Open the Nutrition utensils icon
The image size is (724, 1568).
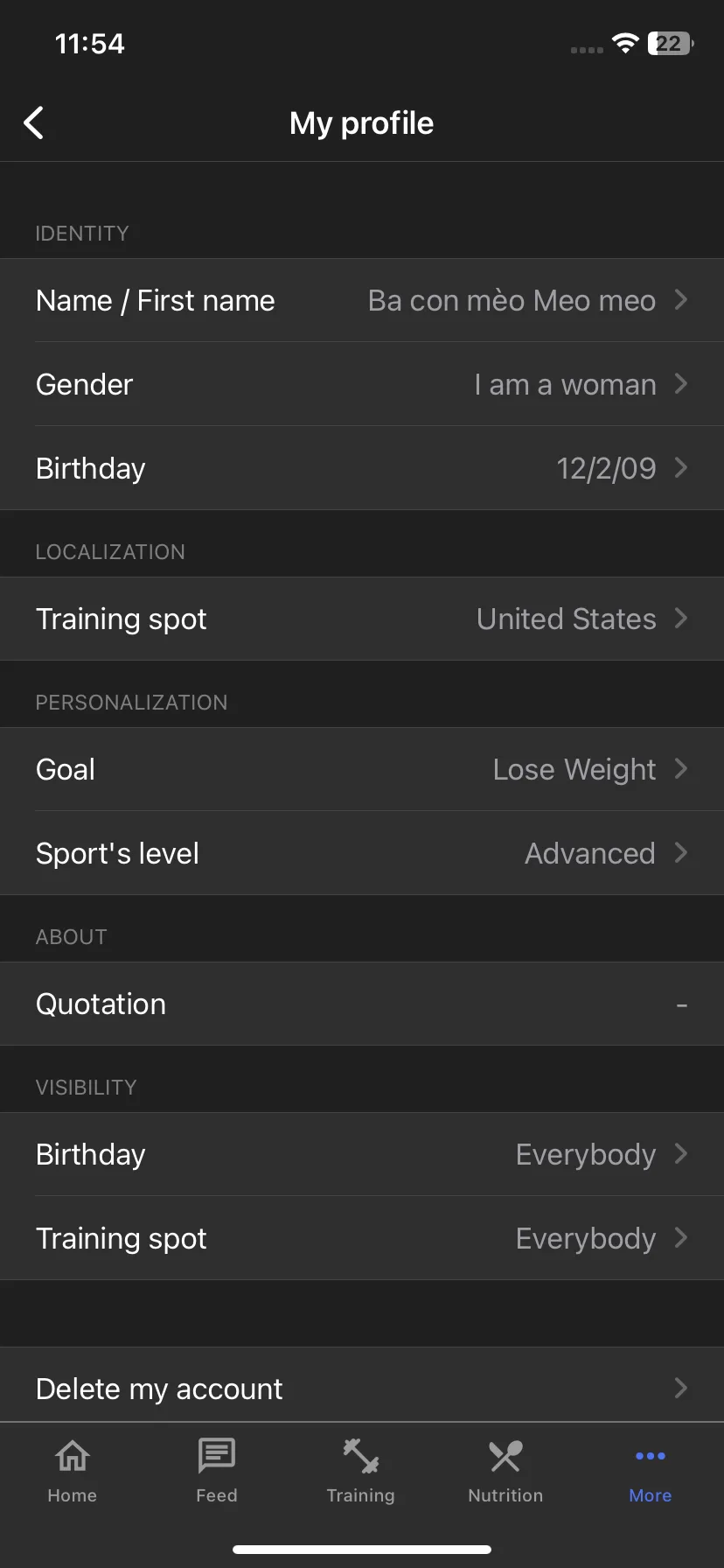(x=505, y=1456)
